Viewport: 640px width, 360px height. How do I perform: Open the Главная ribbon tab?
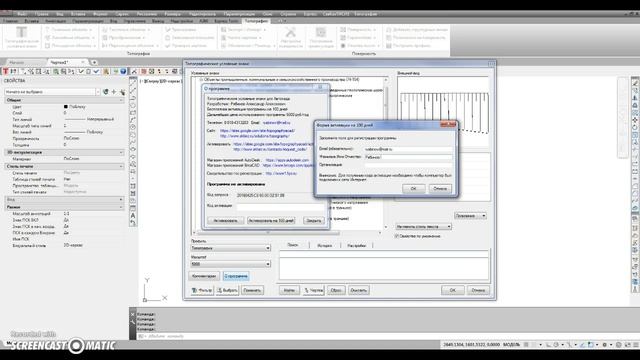[x=11, y=21]
